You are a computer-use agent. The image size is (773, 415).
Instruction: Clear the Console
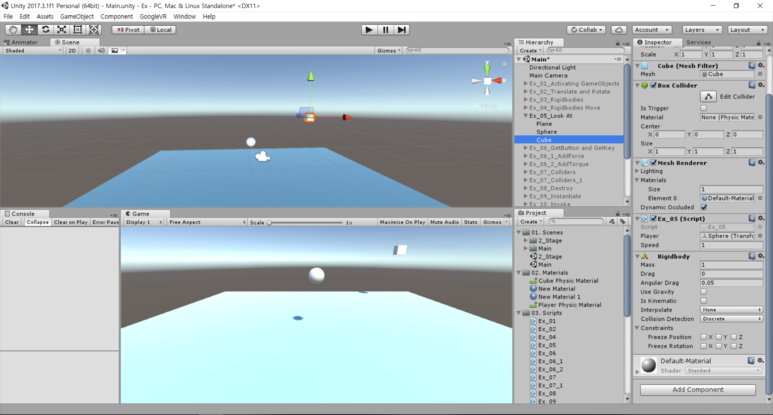click(x=12, y=222)
